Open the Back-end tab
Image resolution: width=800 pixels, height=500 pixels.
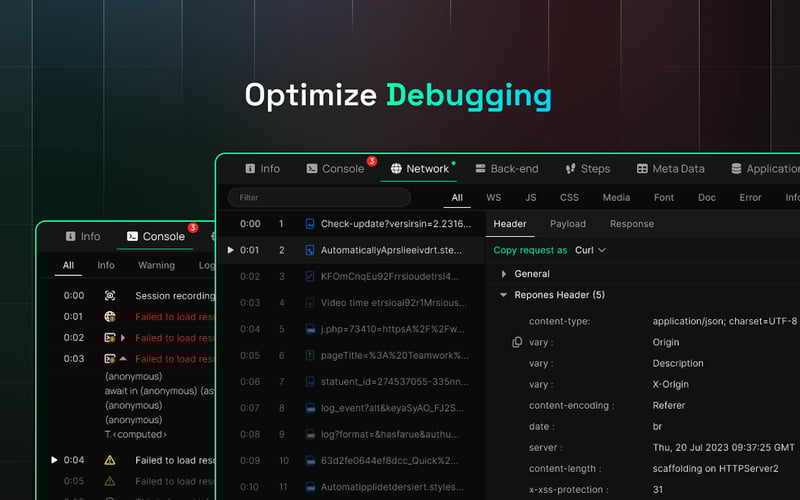(507, 169)
